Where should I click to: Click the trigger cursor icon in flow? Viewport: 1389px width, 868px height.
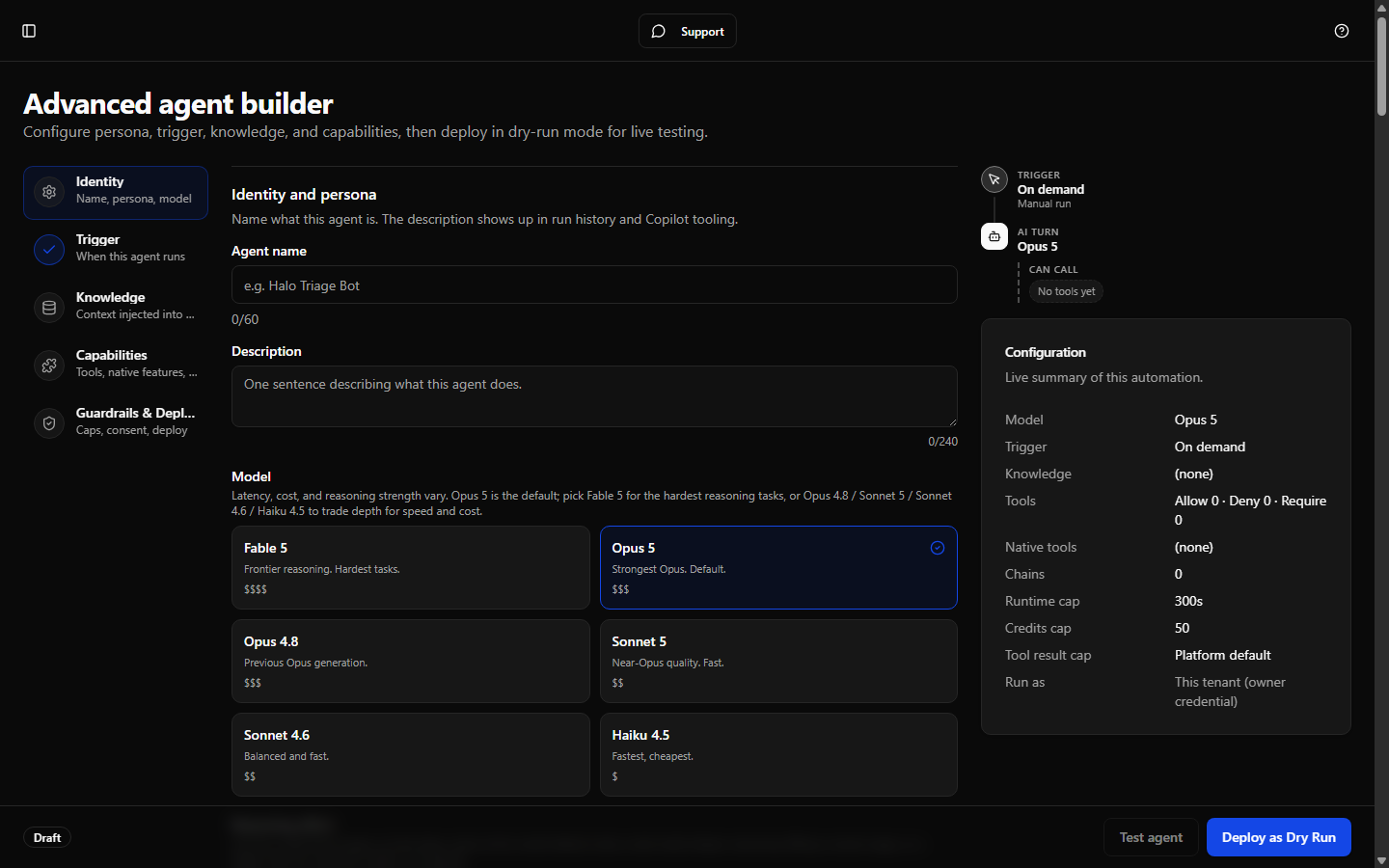[994, 179]
